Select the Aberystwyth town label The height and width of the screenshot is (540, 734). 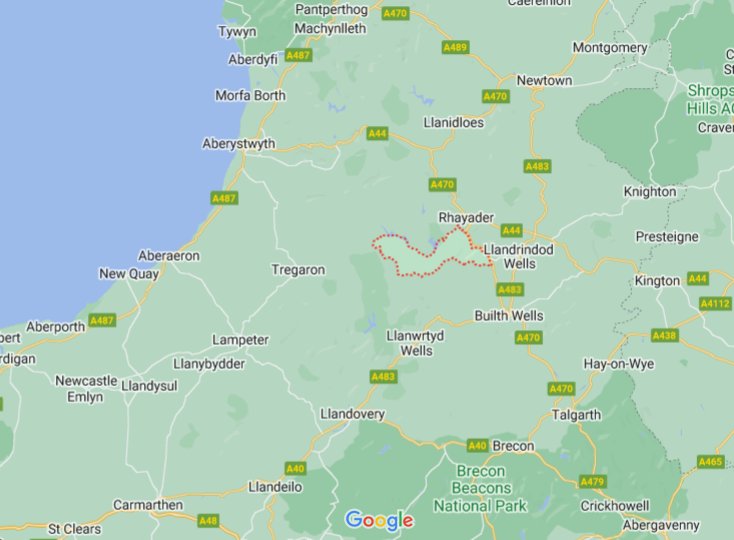(239, 144)
